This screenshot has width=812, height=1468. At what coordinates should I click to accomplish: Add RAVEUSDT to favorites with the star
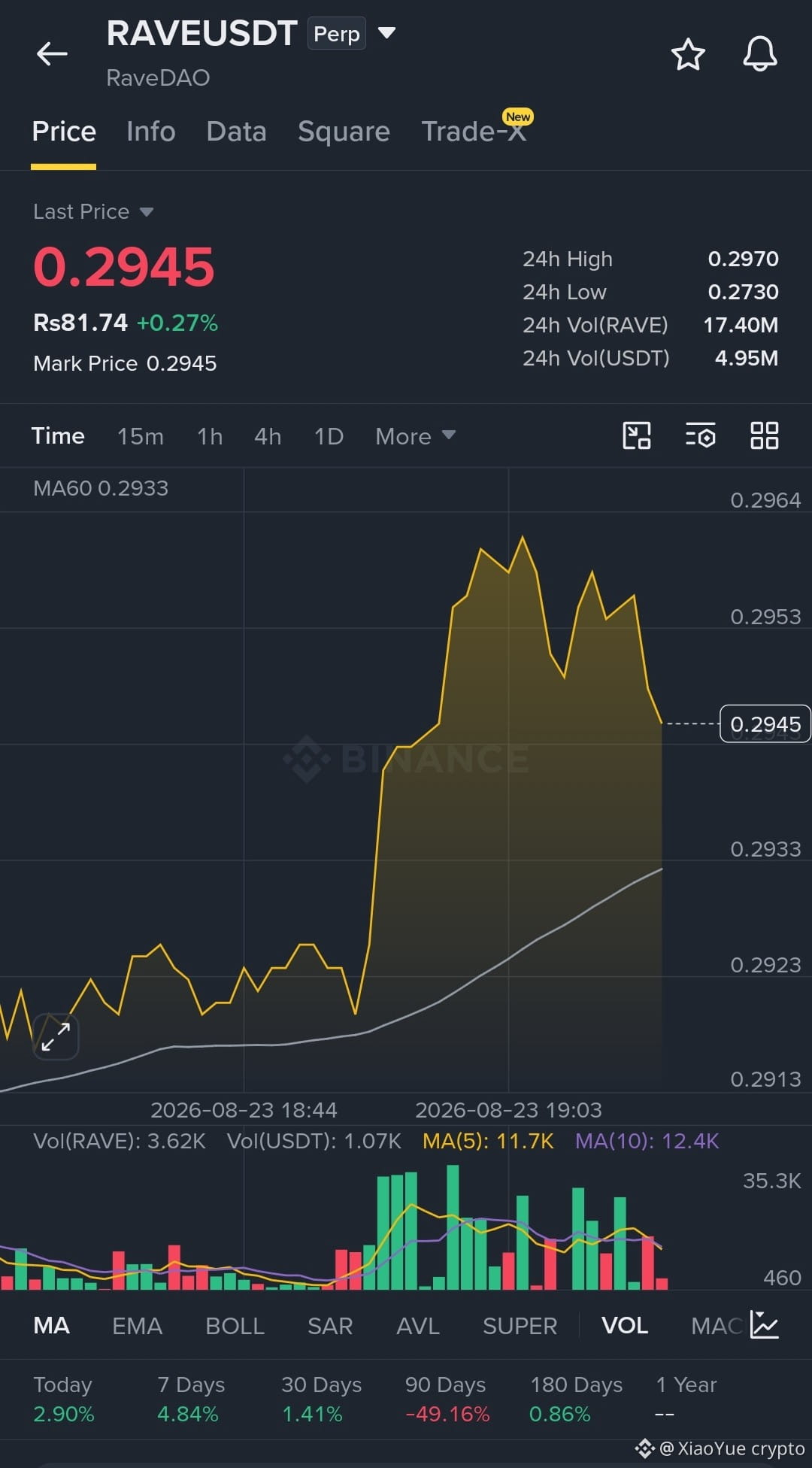[687, 54]
